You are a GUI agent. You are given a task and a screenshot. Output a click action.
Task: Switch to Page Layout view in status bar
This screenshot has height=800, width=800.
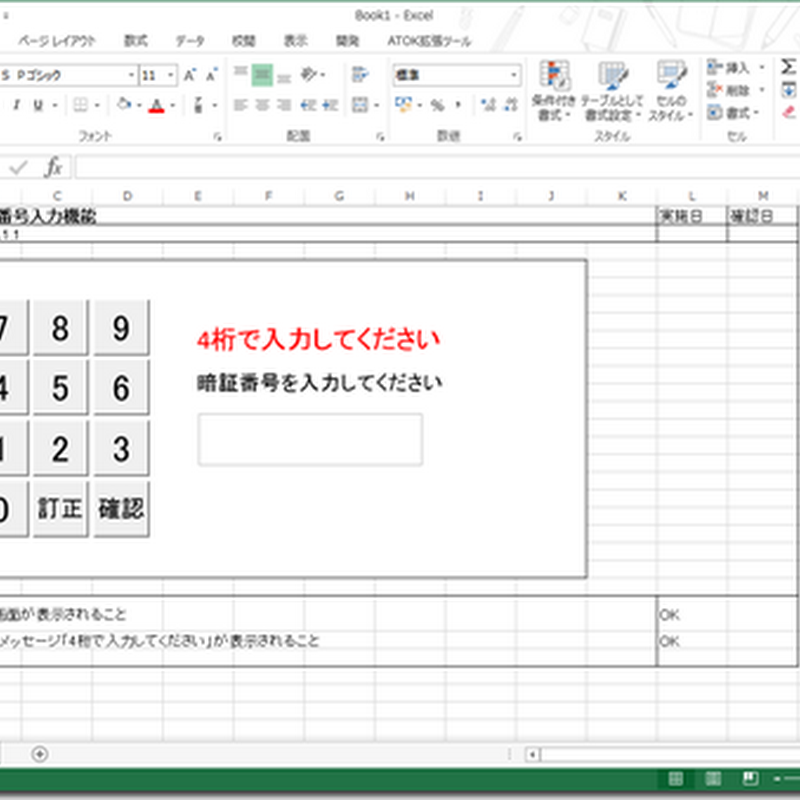(x=713, y=779)
